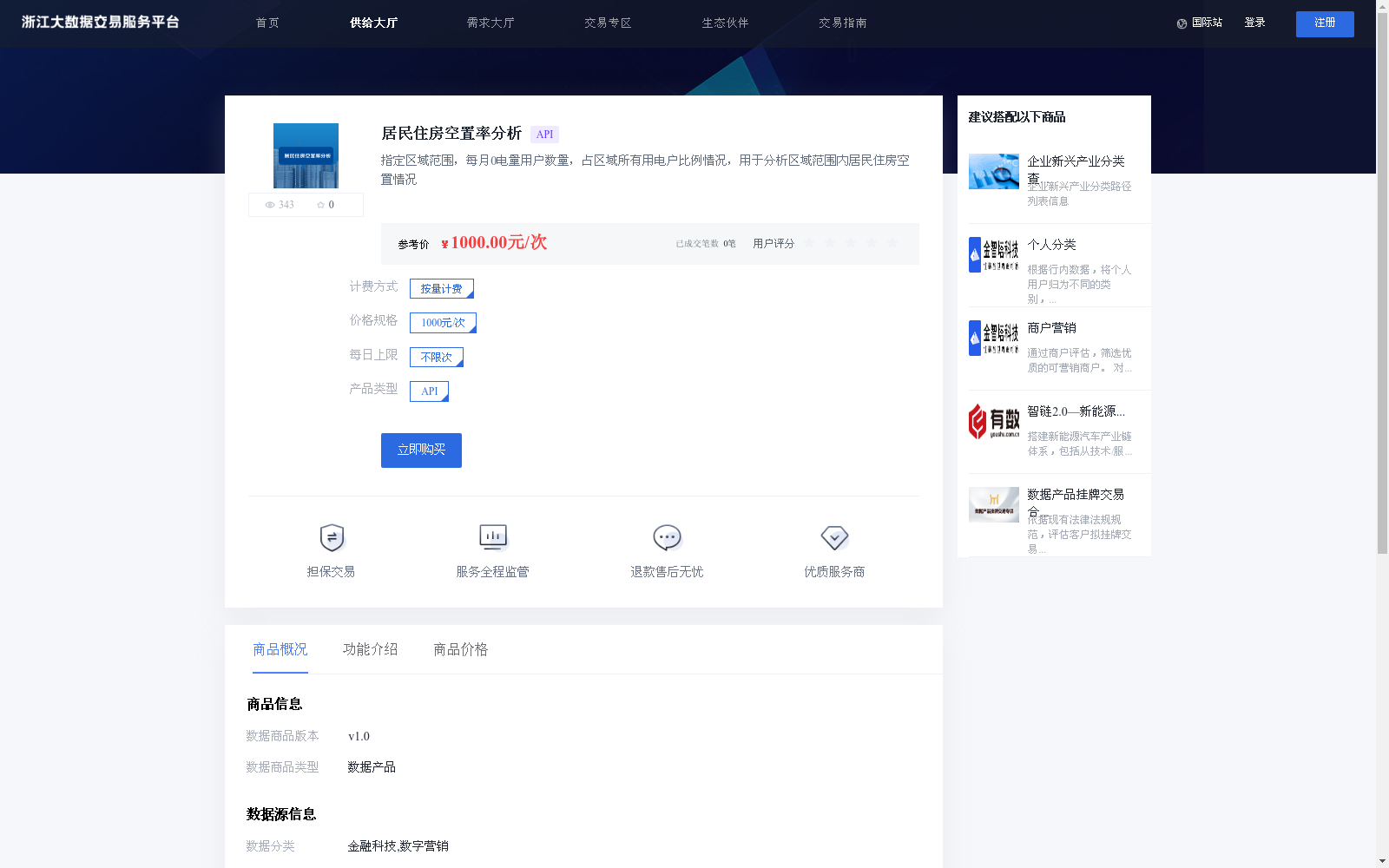1389x868 pixels.
Task: Switch to the 功能介绍 tab
Action: point(371,649)
